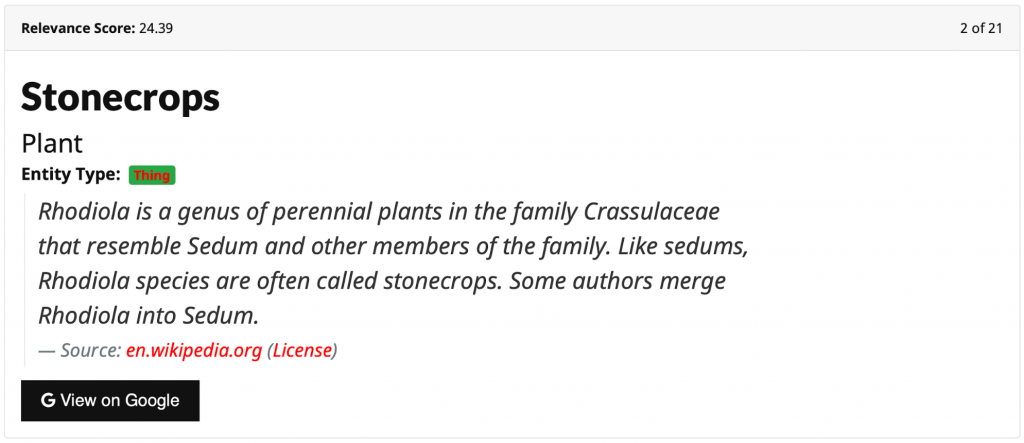Click the closing line Rhodiola into Sedum
The height and width of the screenshot is (443, 1024).
point(149,316)
